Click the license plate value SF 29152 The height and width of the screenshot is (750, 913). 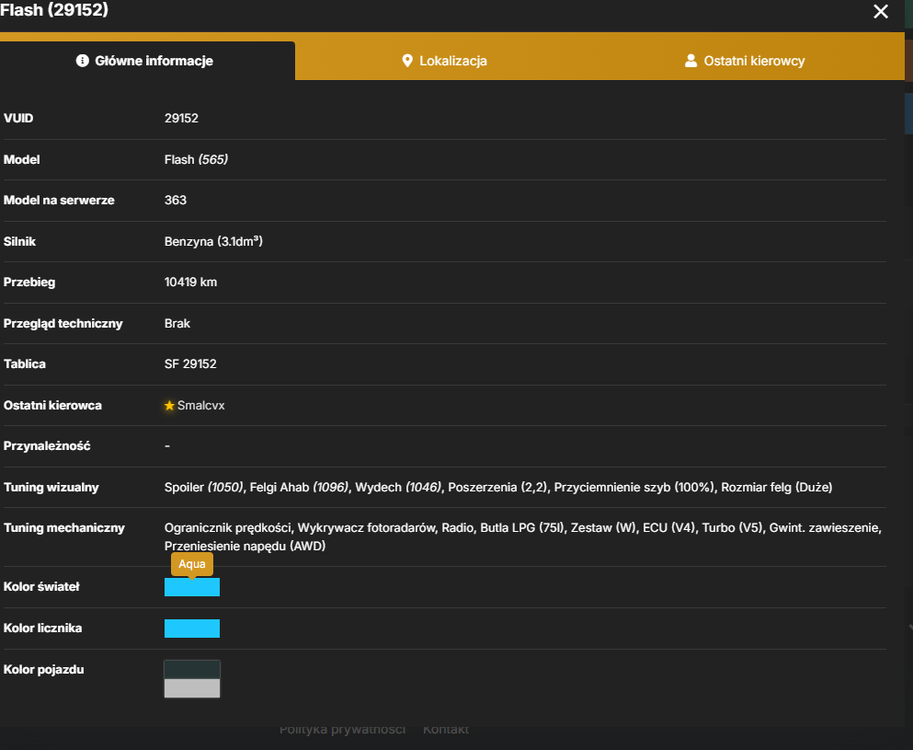[x=190, y=364]
